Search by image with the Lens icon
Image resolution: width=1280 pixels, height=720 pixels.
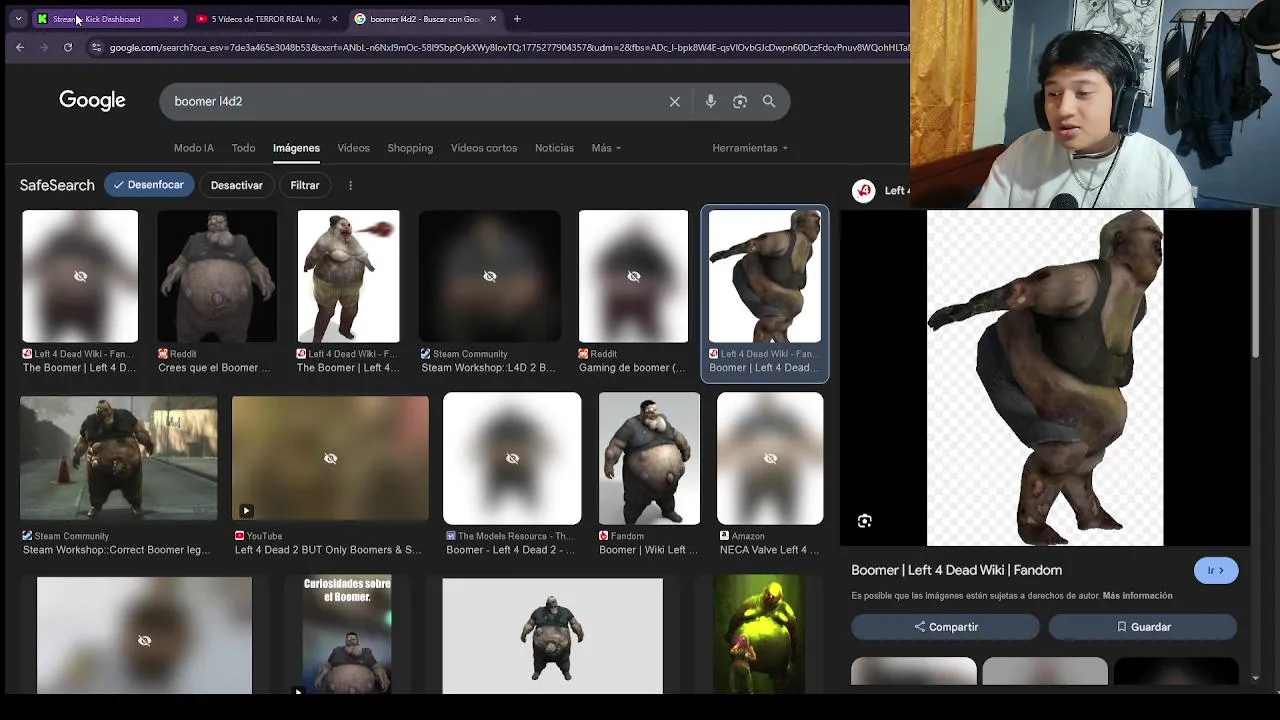click(740, 101)
